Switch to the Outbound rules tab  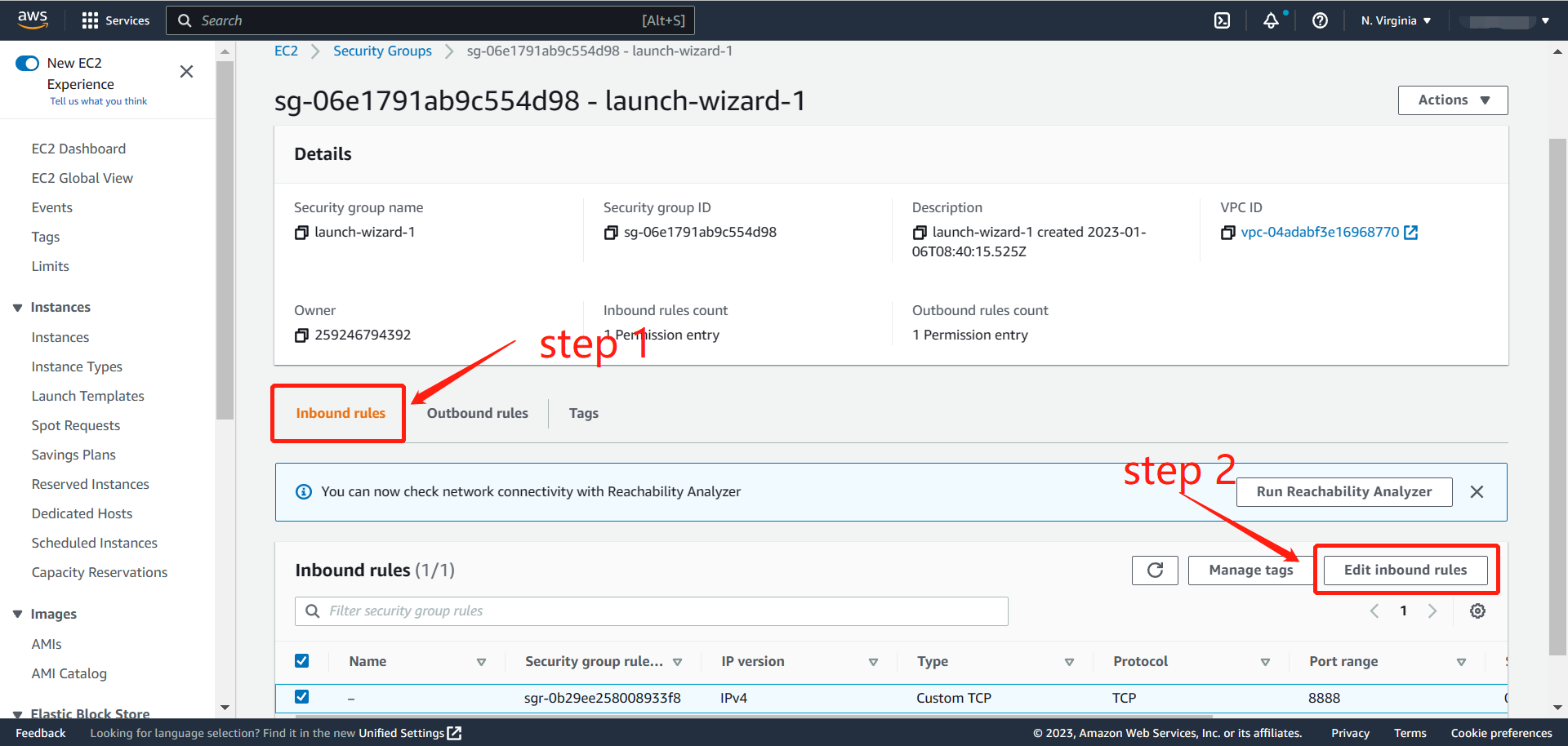pyautogui.click(x=477, y=413)
